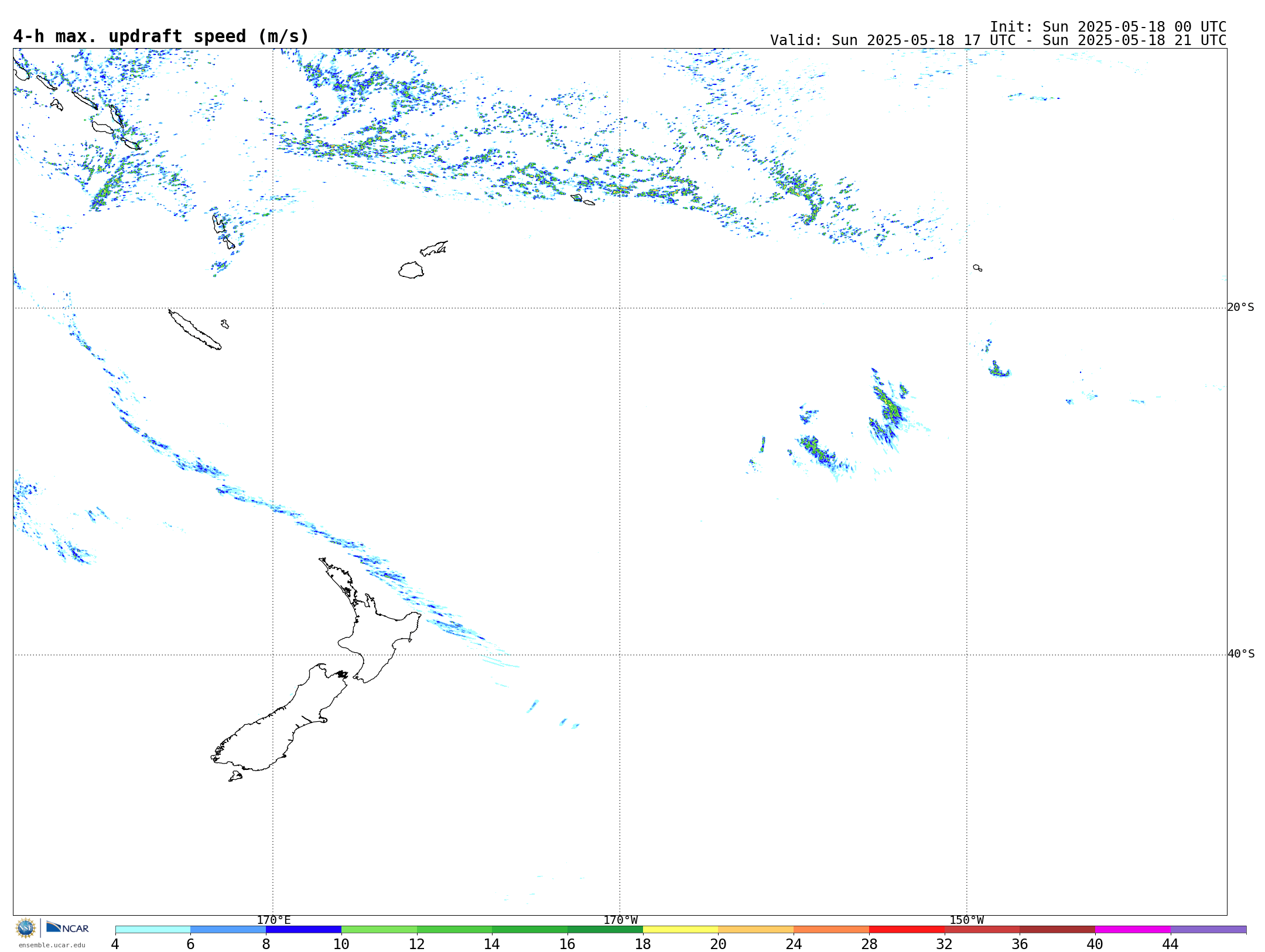Click the 150°W longitude label
The width and height of the screenshot is (1265, 952).
pos(966,920)
